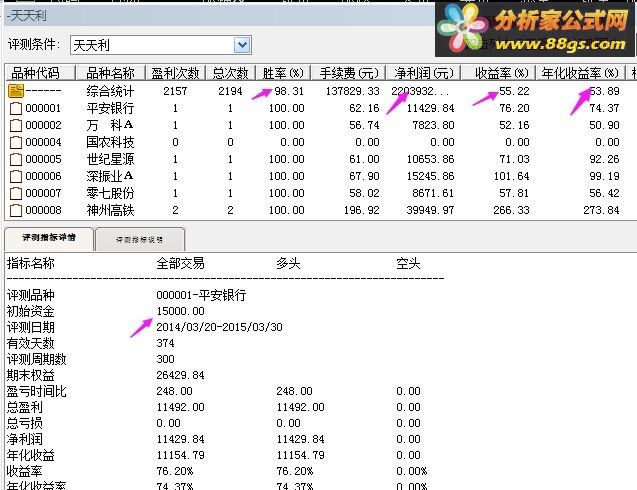Click the 11154.79 value under 全部交易

pos(180,455)
